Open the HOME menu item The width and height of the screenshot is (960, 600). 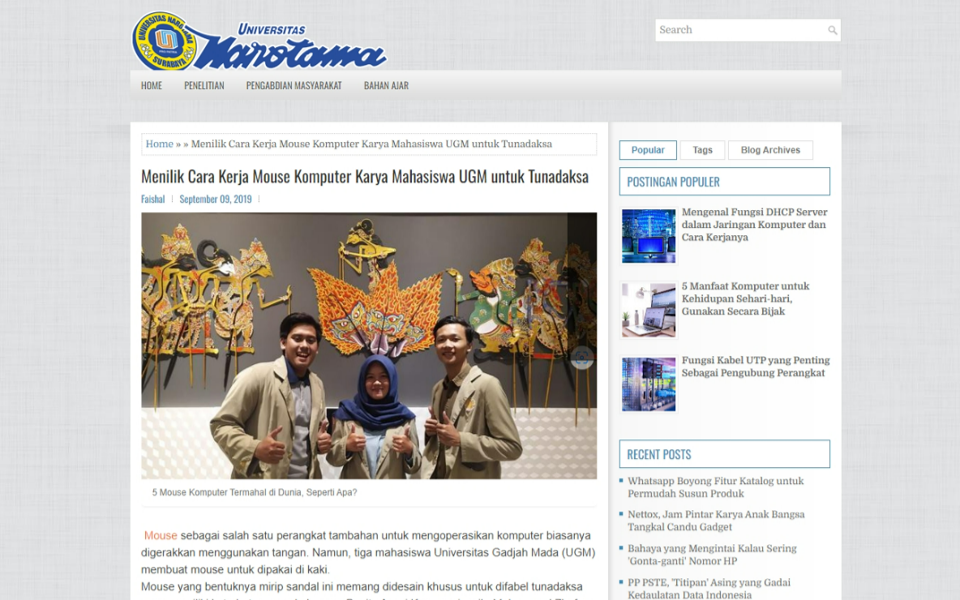(152, 86)
